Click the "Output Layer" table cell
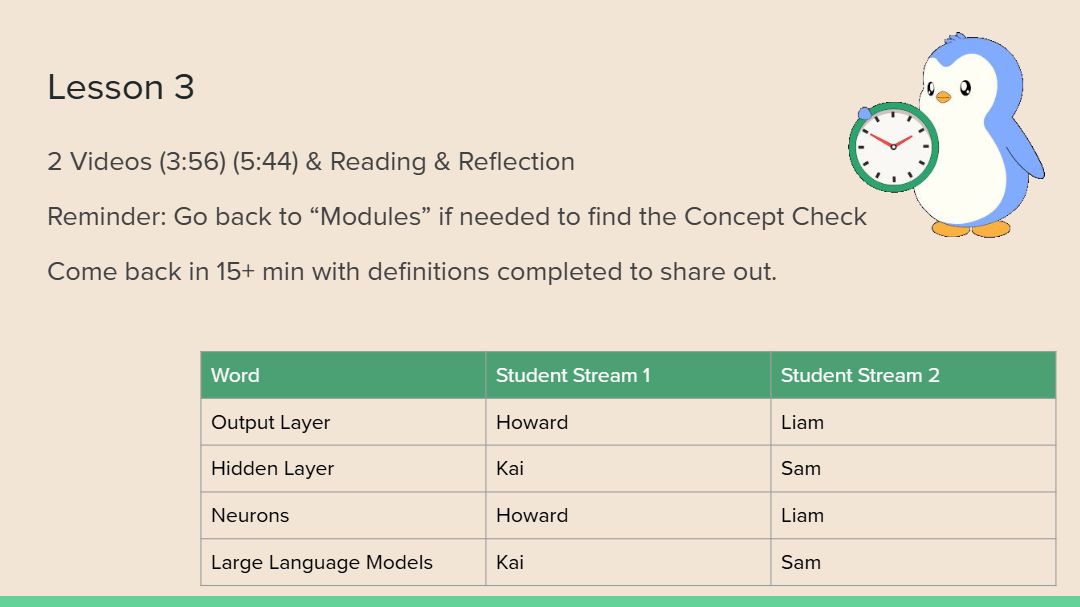 pyautogui.click(x=343, y=422)
